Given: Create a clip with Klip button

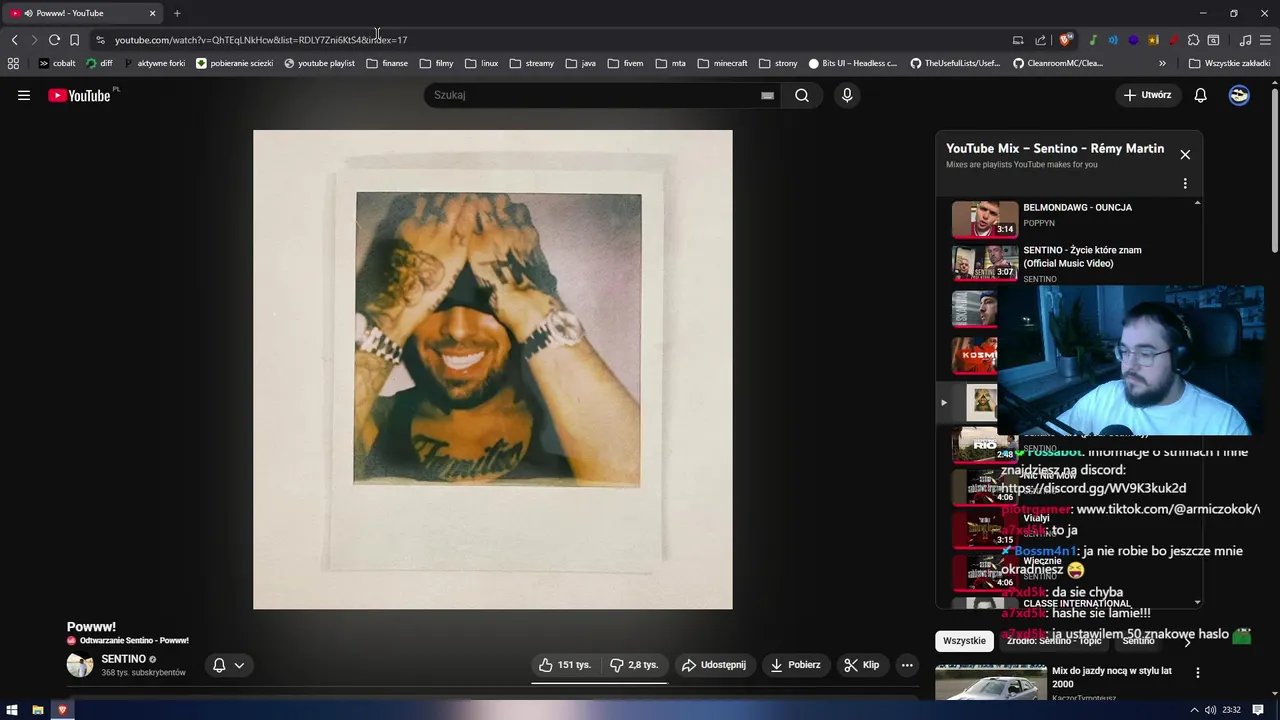Looking at the screenshot, I should (861, 665).
